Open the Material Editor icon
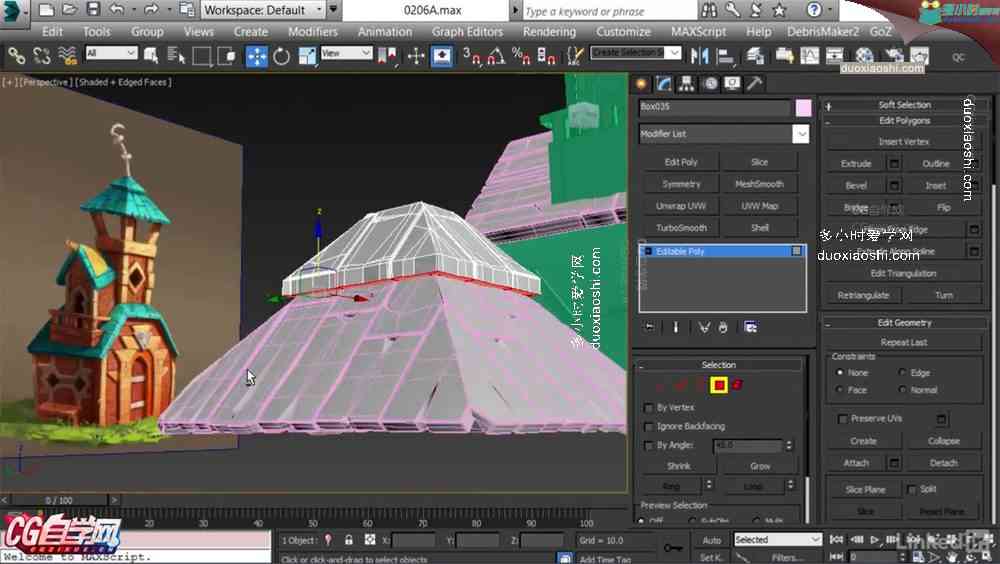The image size is (1000, 564). [x=864, y=56]
